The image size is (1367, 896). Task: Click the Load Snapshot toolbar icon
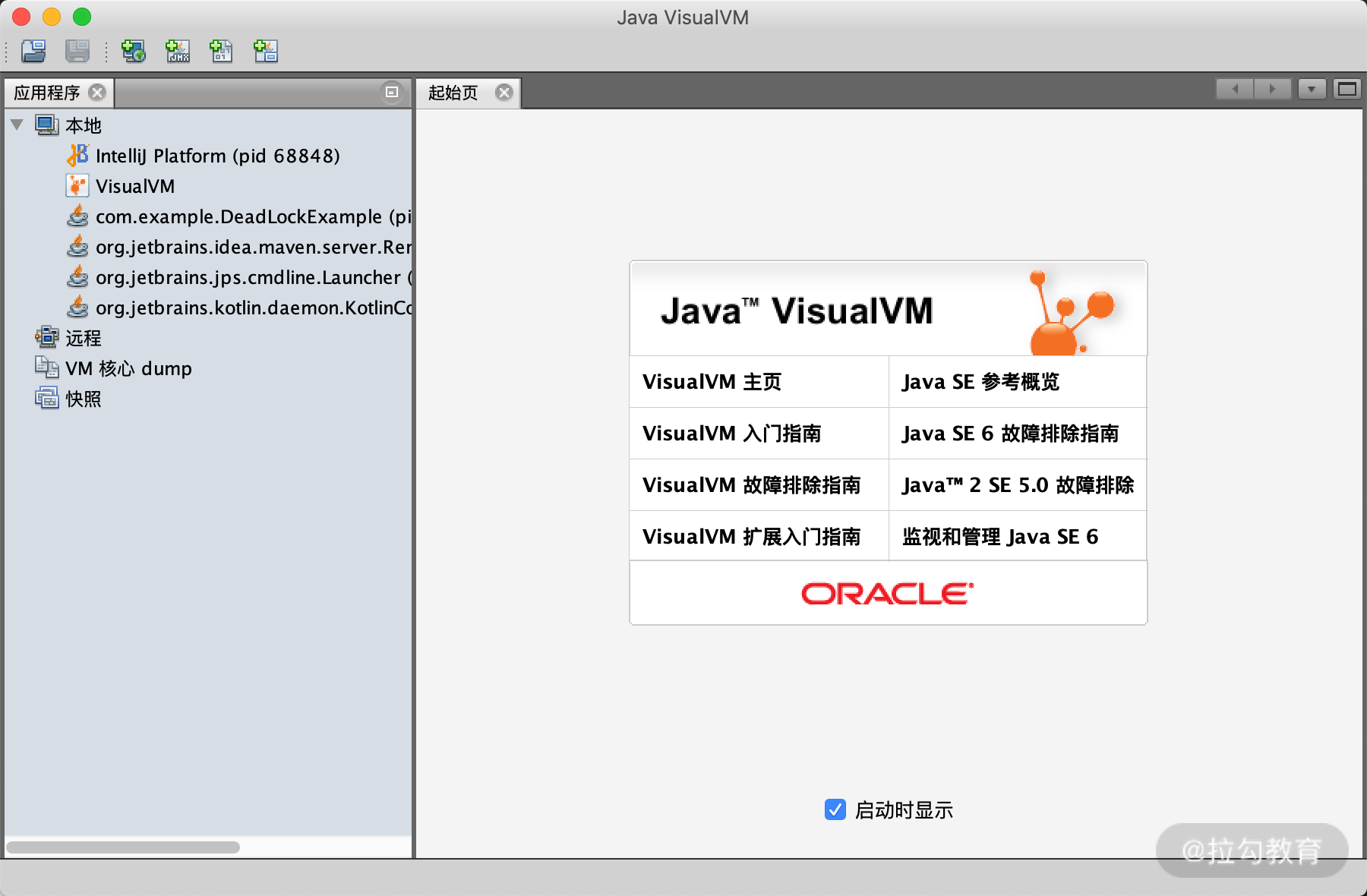click(x=33, y=51)
